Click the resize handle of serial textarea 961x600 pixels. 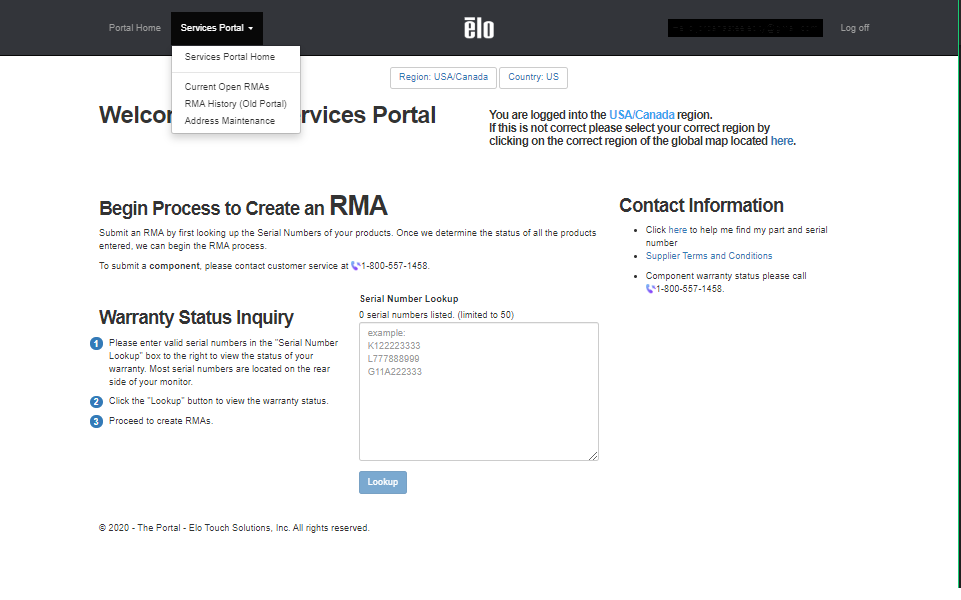(x=593, y=455)
